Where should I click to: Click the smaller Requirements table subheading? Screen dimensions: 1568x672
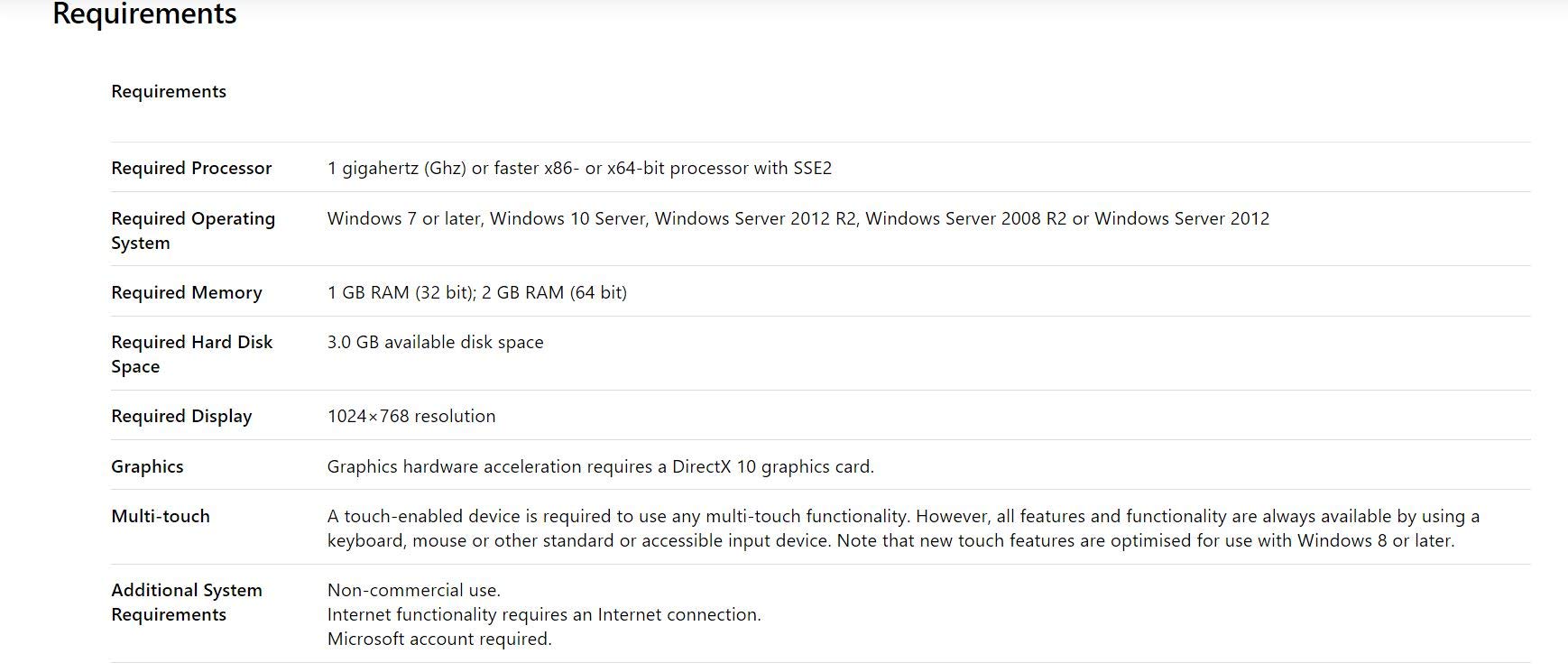[169, 91]
